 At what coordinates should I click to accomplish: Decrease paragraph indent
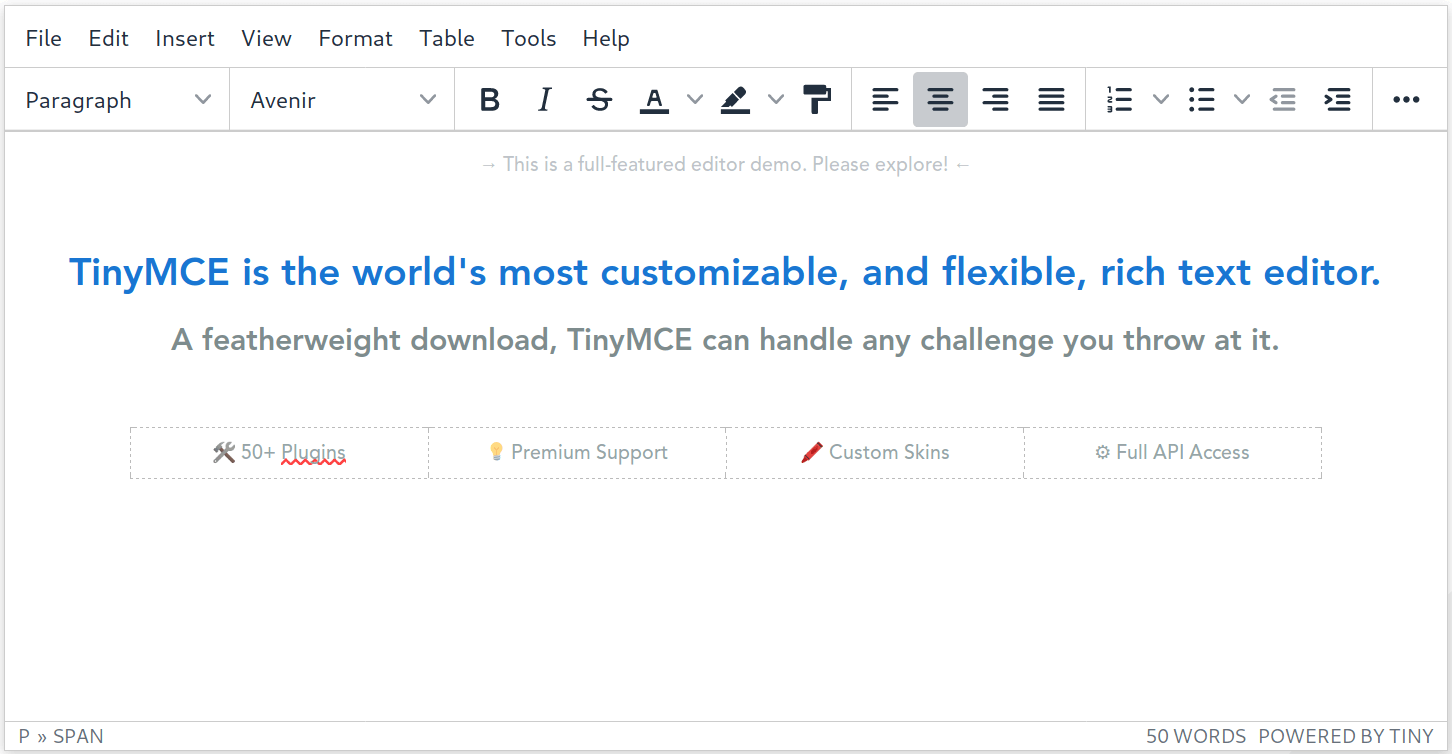coord(1283,99)
